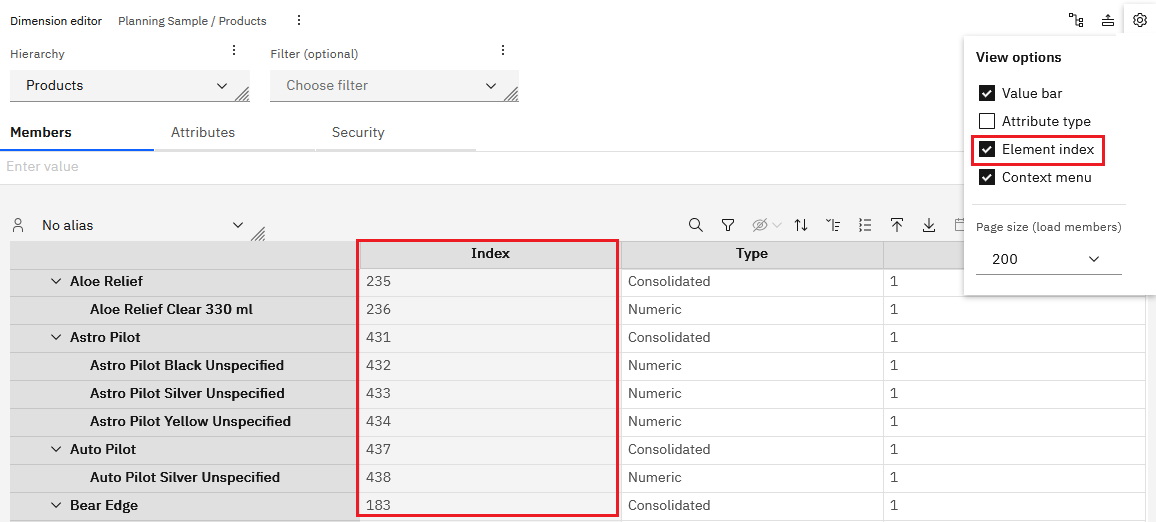1156x522 pixels.
Task: Click the index cell 183
Action: (490, 506)
